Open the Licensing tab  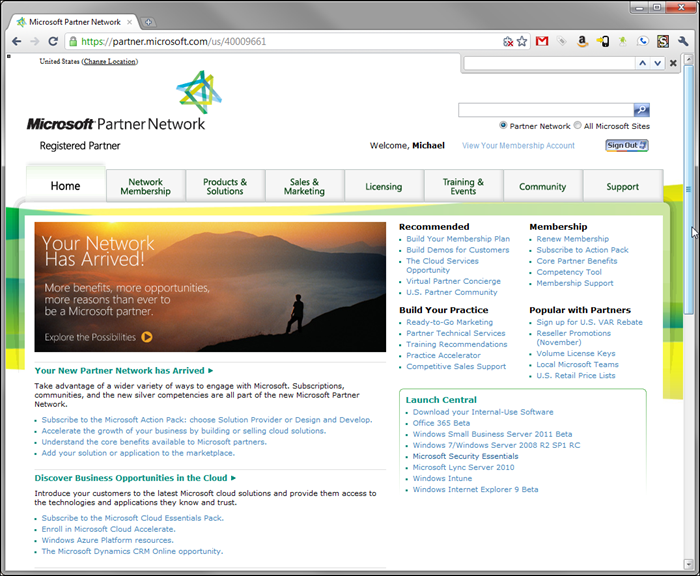point(384,186)
